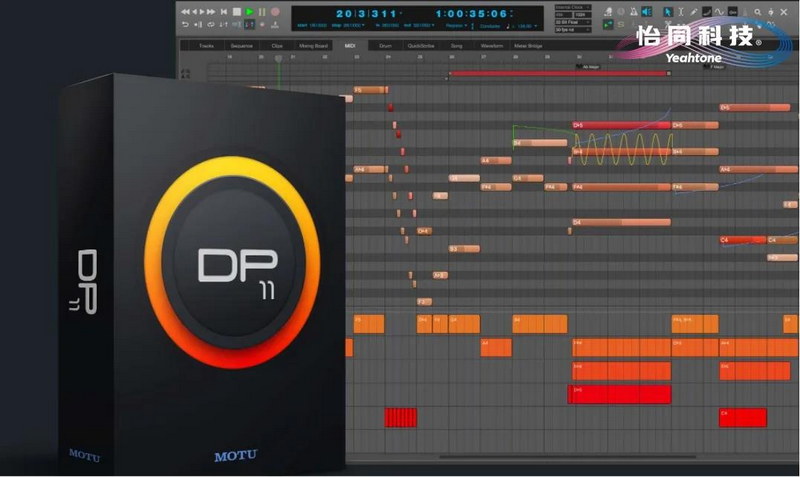Toggle the highlighted Countoff button
Screen dimensions: 800x477
(x=249, y=24)
